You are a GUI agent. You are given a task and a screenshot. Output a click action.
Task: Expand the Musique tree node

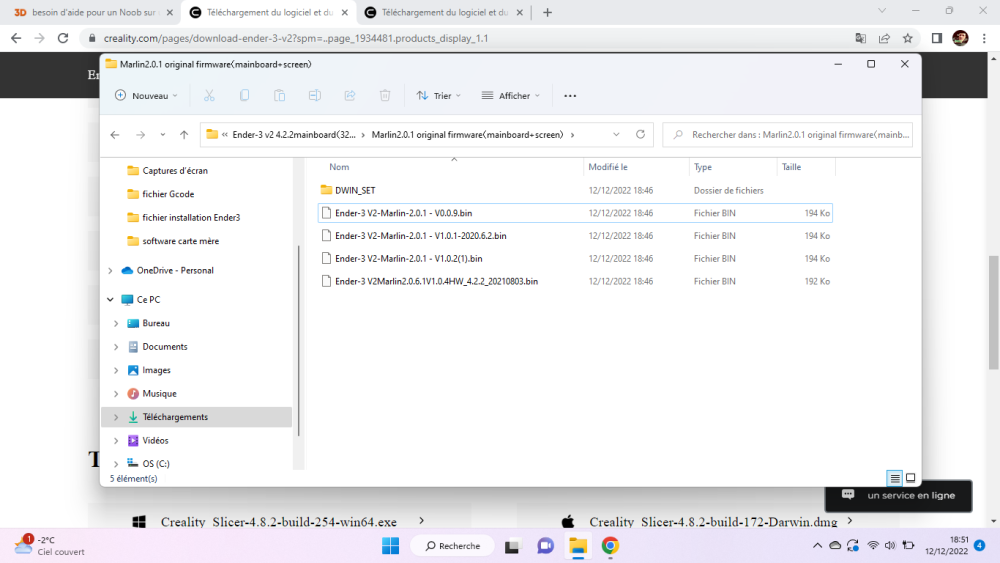click(x=116, y=394)
